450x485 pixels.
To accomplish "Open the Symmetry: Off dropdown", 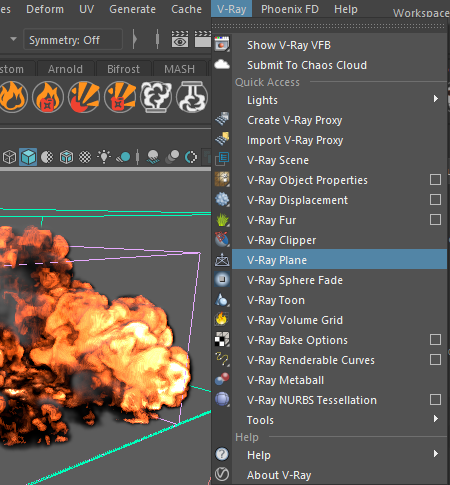I will (x=73, y=40).
